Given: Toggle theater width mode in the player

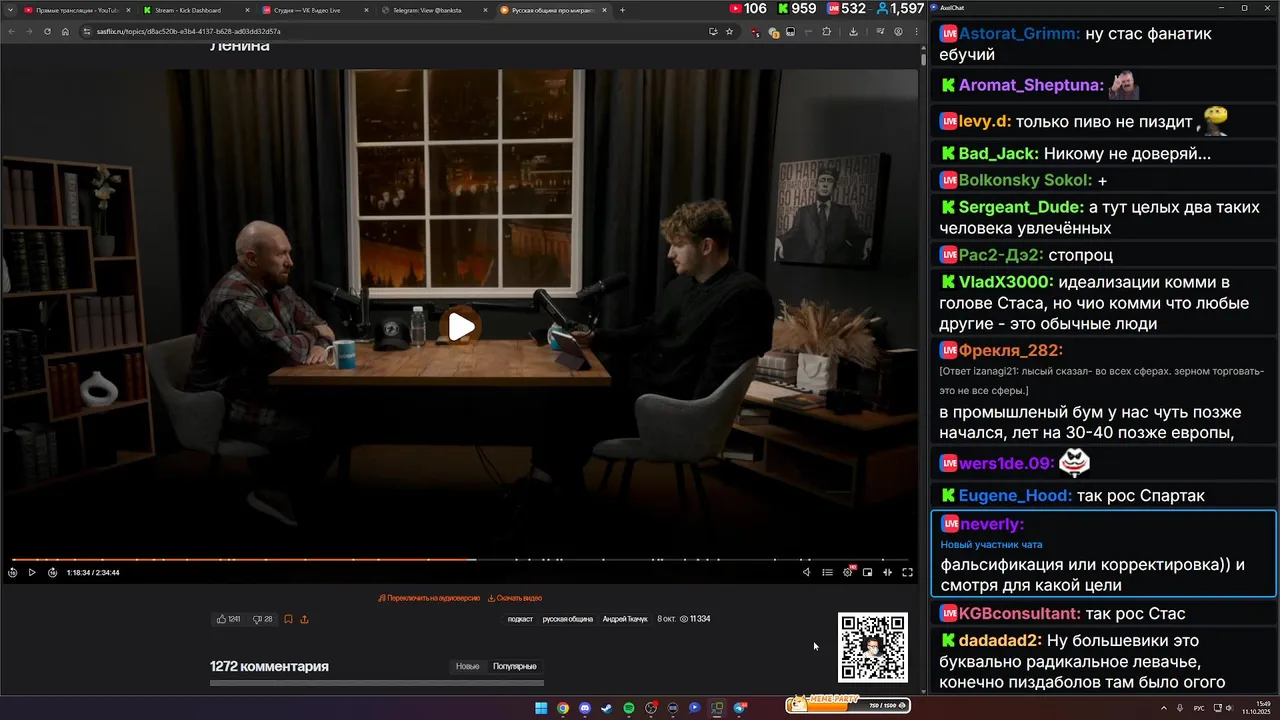Looking at the screenshot, I should (887, 572).
